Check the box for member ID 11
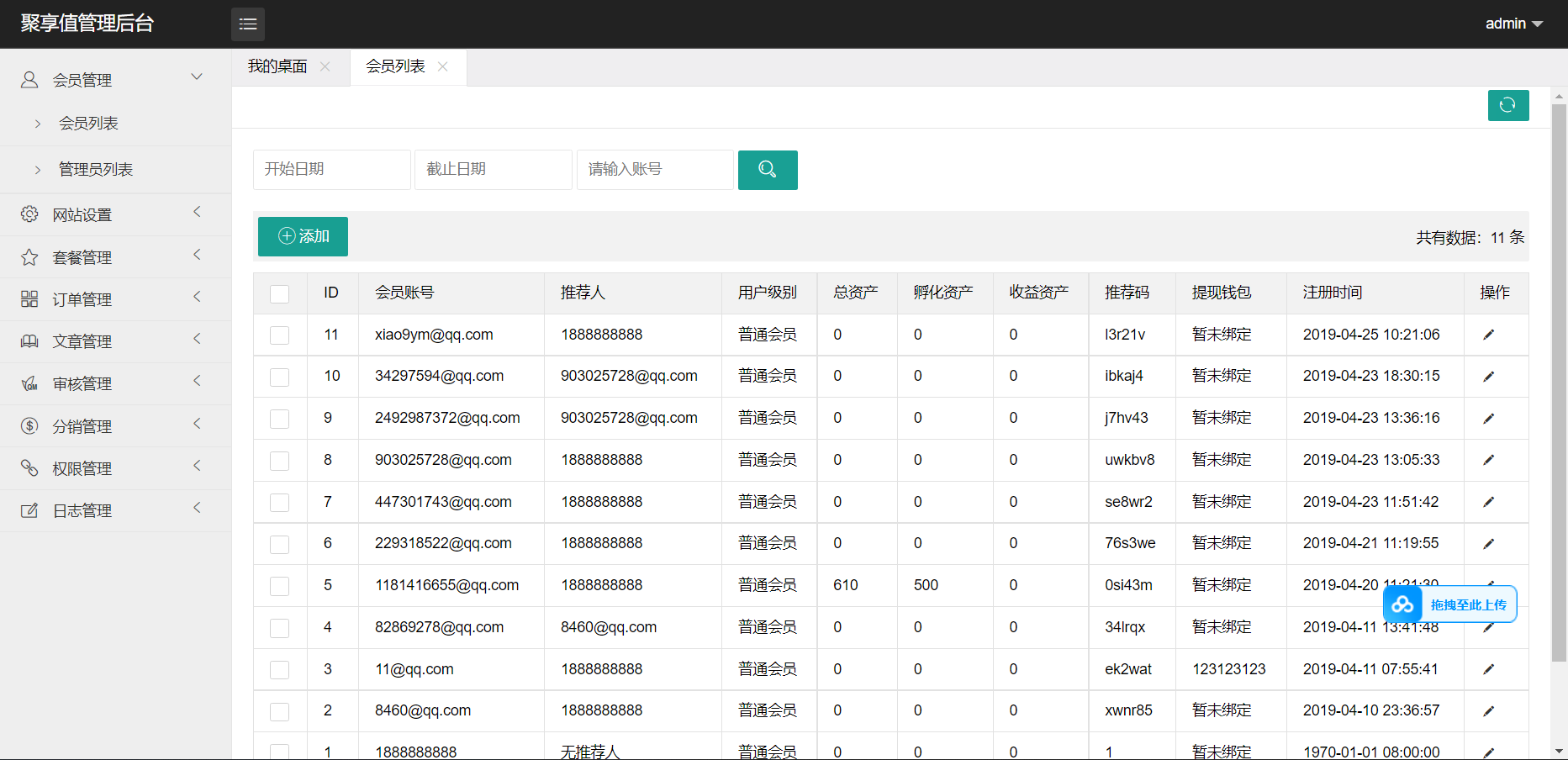The image size is (1568, 760). pyautogui.click(x=280, y=335)
